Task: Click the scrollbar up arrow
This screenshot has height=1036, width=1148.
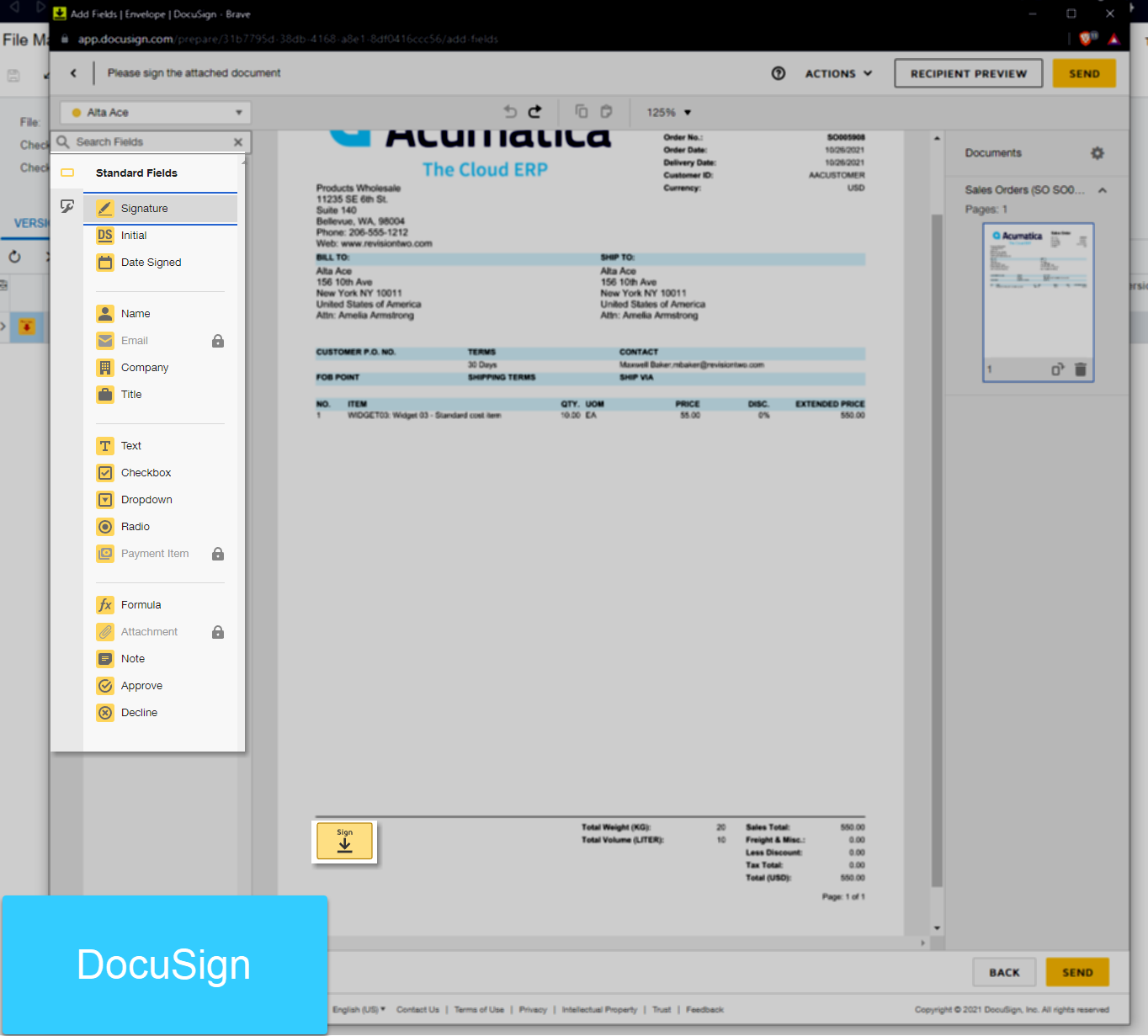Action: tap(937, 138)
